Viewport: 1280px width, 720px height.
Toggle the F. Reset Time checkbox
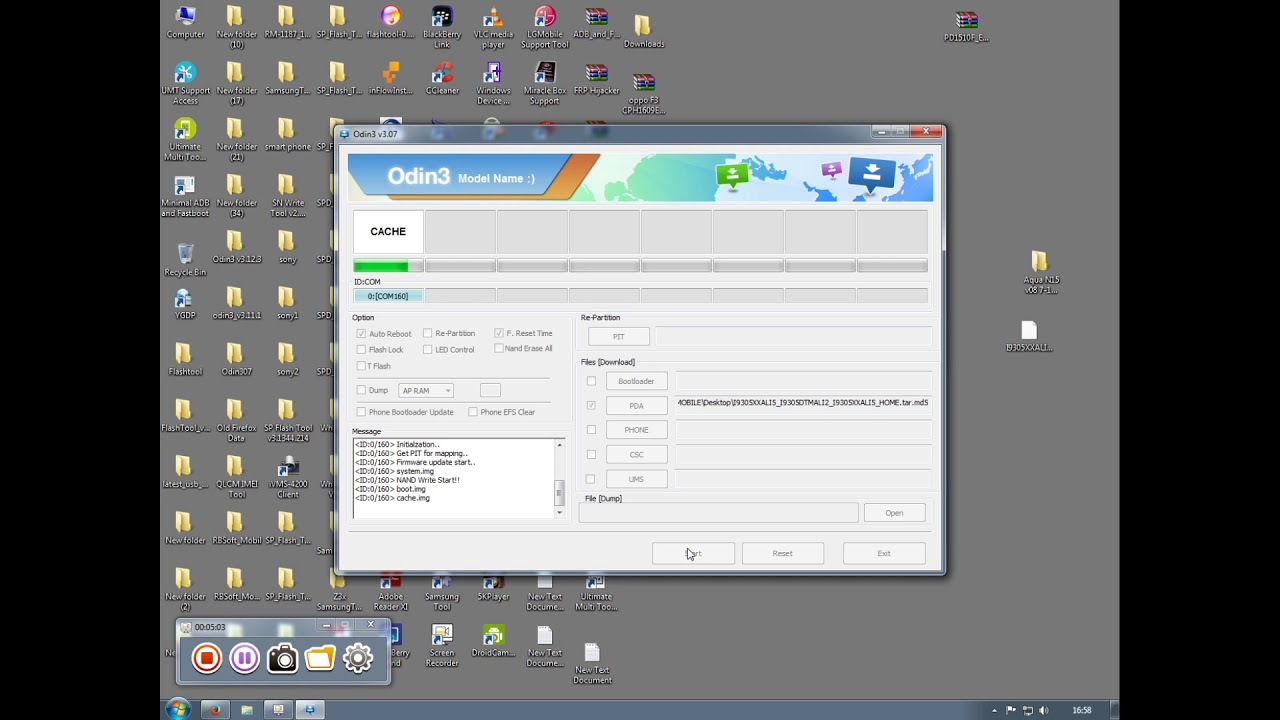click(499, 333)
